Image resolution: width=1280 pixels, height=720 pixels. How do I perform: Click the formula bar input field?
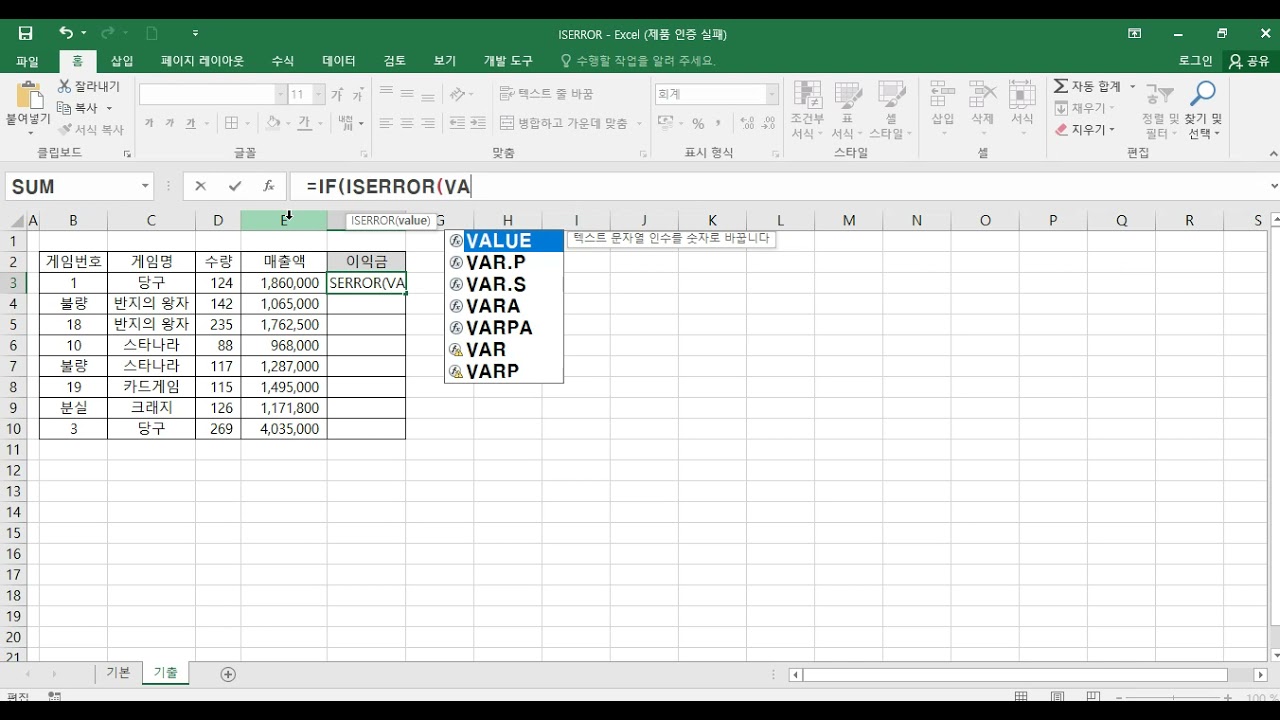tap(780, 186)
